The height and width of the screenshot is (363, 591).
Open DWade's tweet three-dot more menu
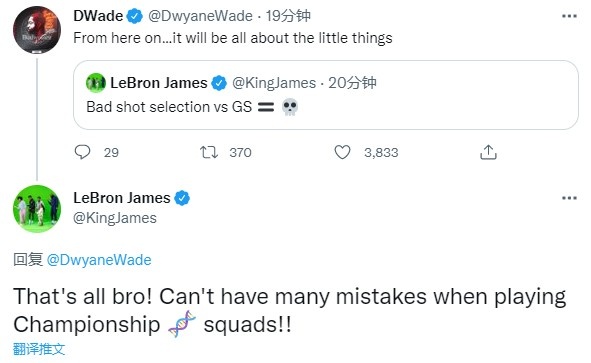(x=569, y=16)
